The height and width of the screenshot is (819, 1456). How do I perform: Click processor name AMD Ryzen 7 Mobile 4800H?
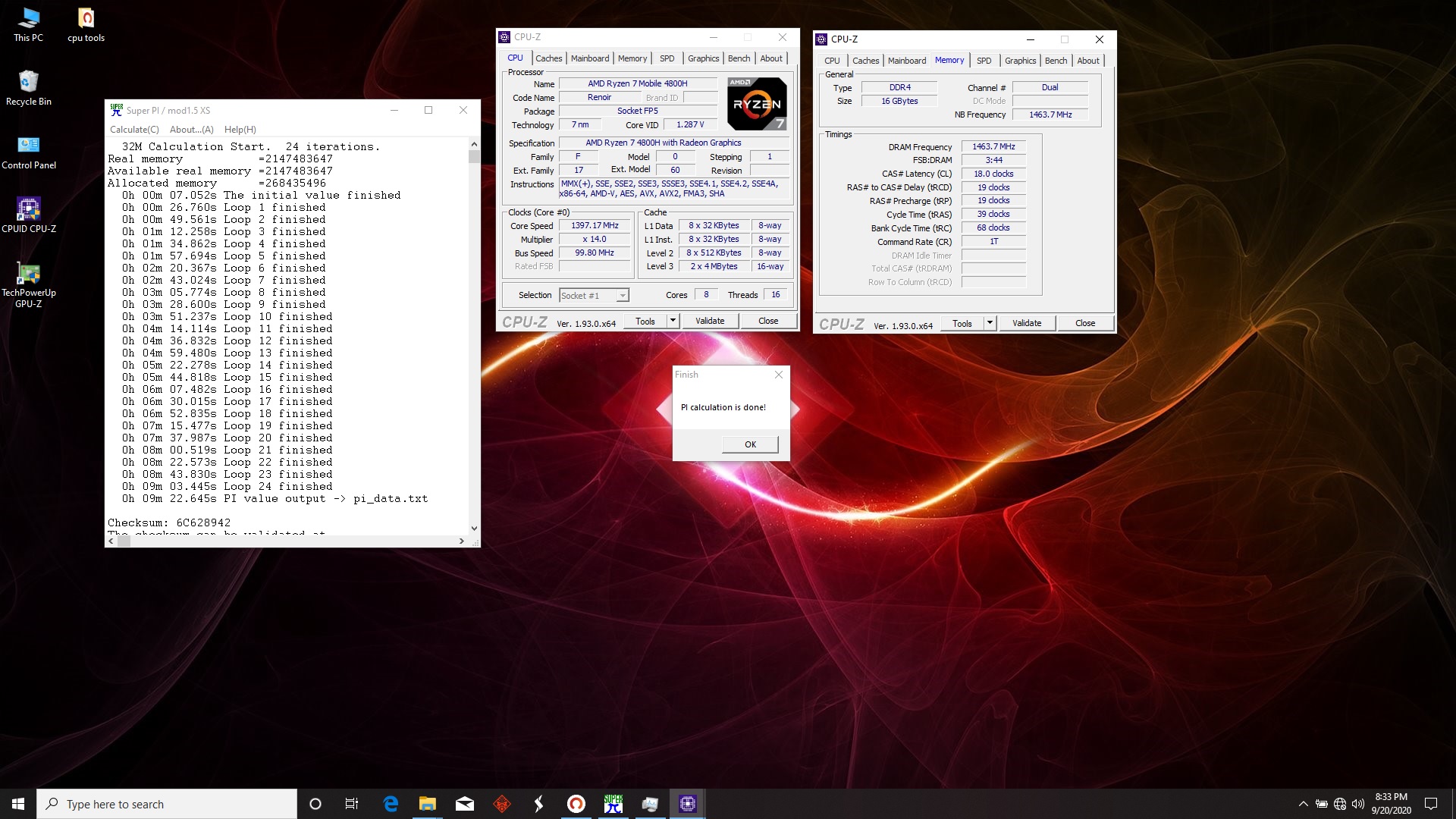[638, 83]
